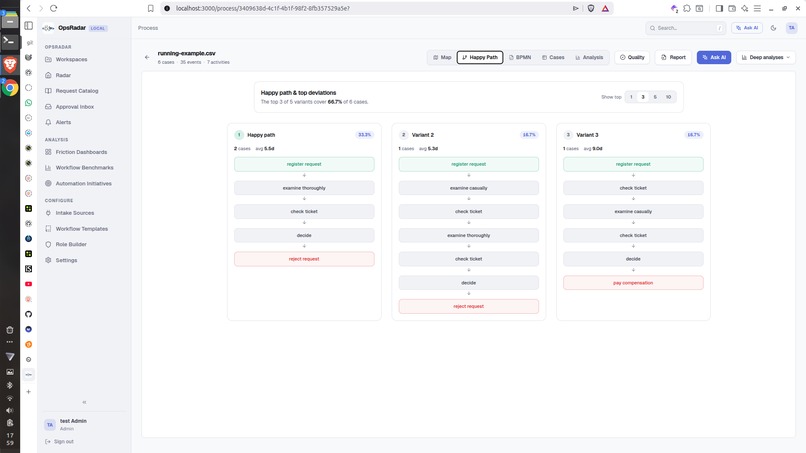Focus the Search input field
The height and width of the screenshot is (453, 806).
(x=686, y=28)
